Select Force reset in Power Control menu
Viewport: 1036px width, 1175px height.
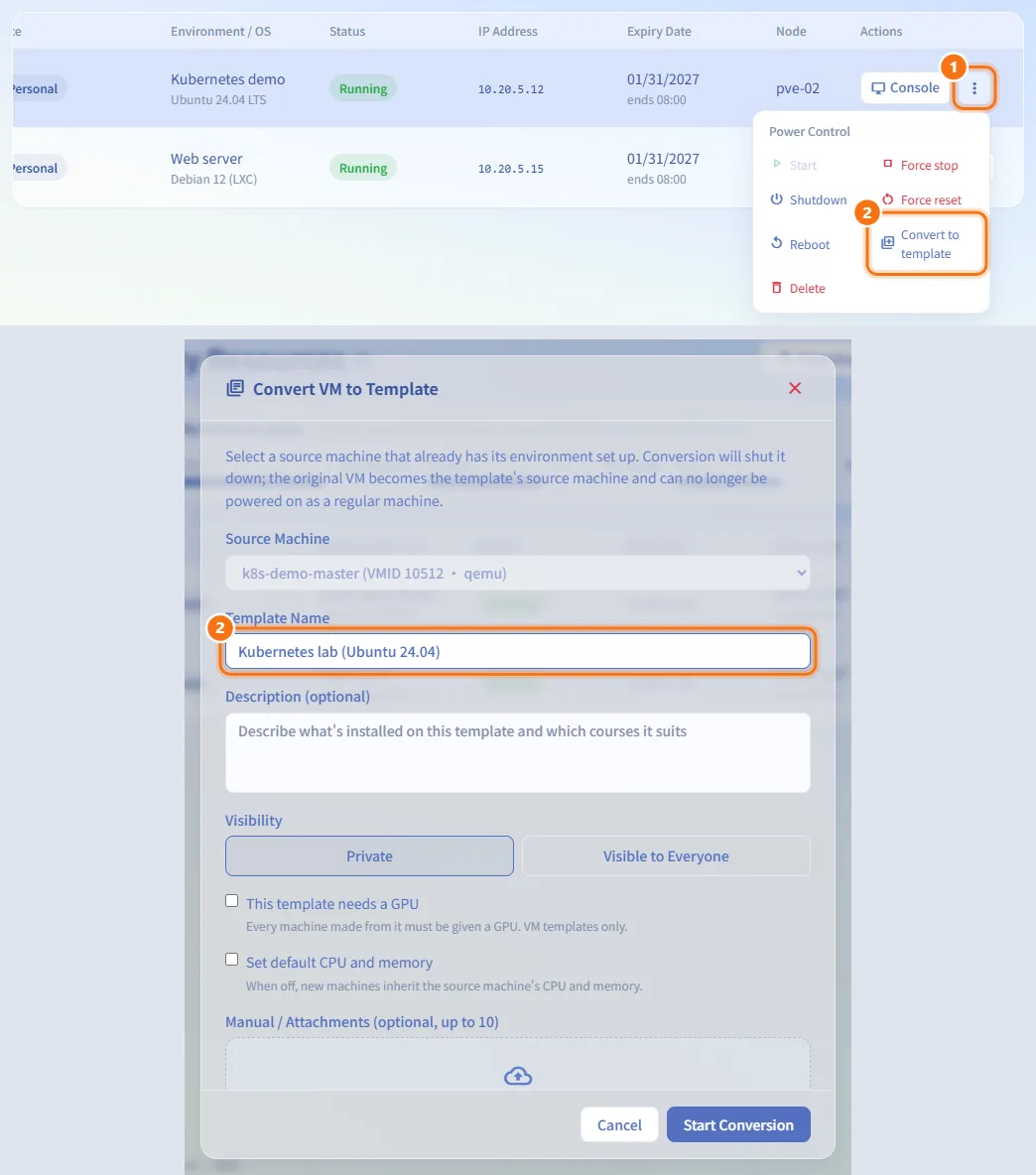tap(922, 200)
